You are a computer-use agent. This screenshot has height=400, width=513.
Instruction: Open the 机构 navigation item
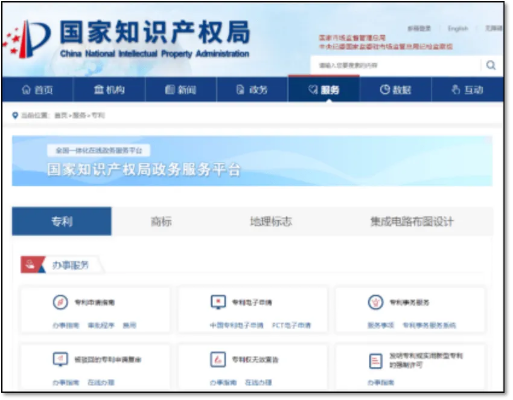(109, 90)
